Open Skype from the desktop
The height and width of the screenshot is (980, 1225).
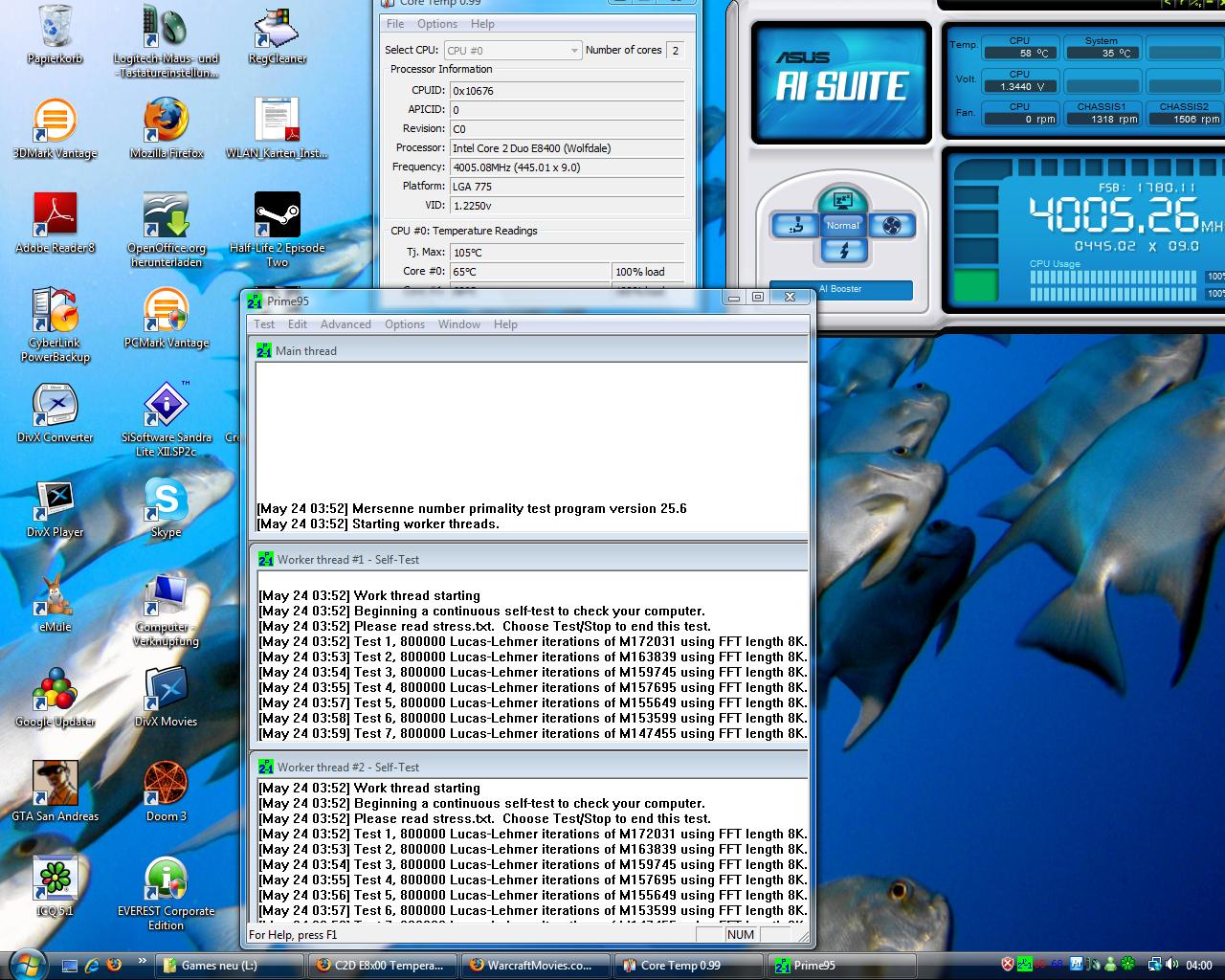tap(166, 507)
